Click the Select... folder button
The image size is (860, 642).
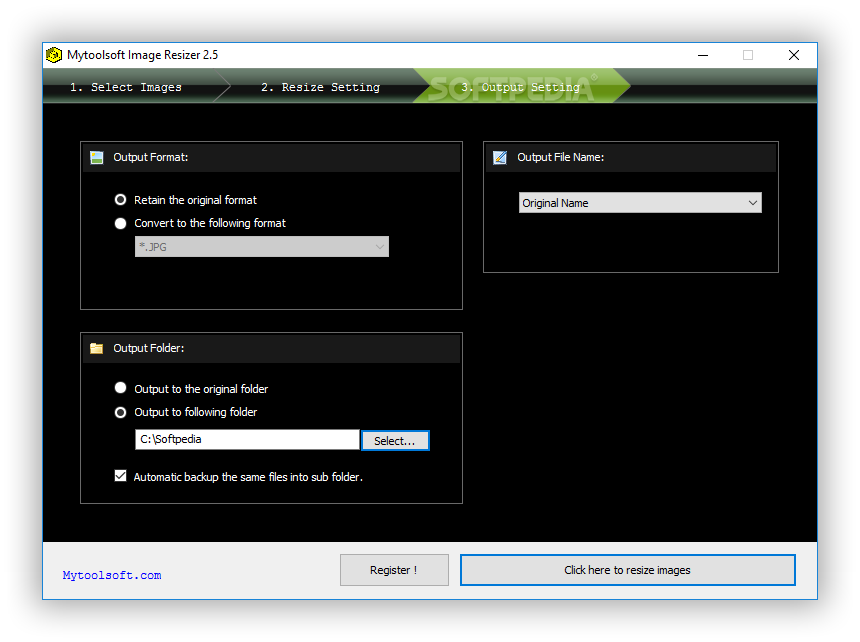click(x=395, y=441)
